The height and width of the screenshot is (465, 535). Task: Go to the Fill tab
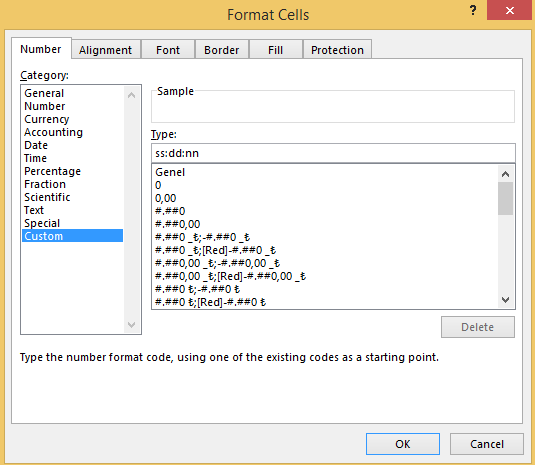275,50
